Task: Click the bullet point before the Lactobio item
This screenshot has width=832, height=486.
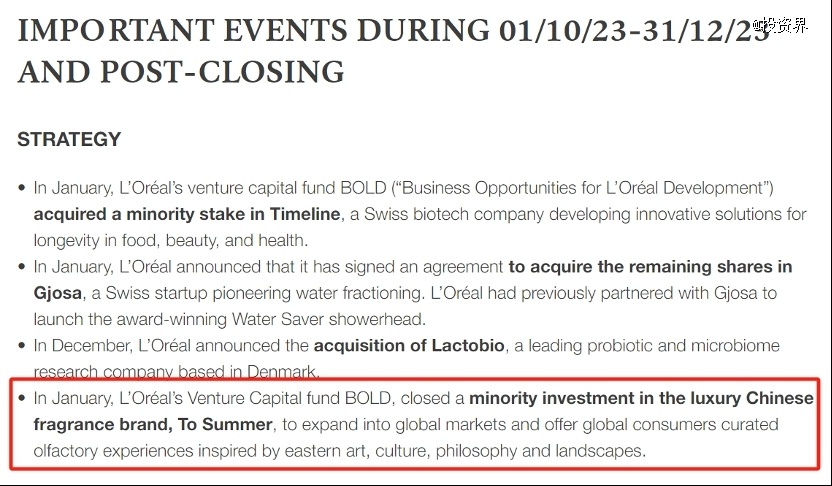Action: 23,347
